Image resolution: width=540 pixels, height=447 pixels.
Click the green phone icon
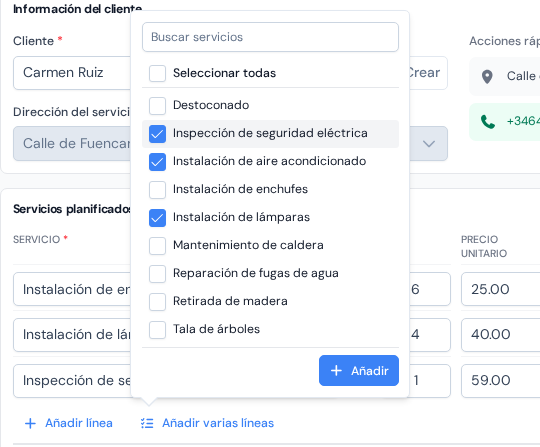click(488, 122)
